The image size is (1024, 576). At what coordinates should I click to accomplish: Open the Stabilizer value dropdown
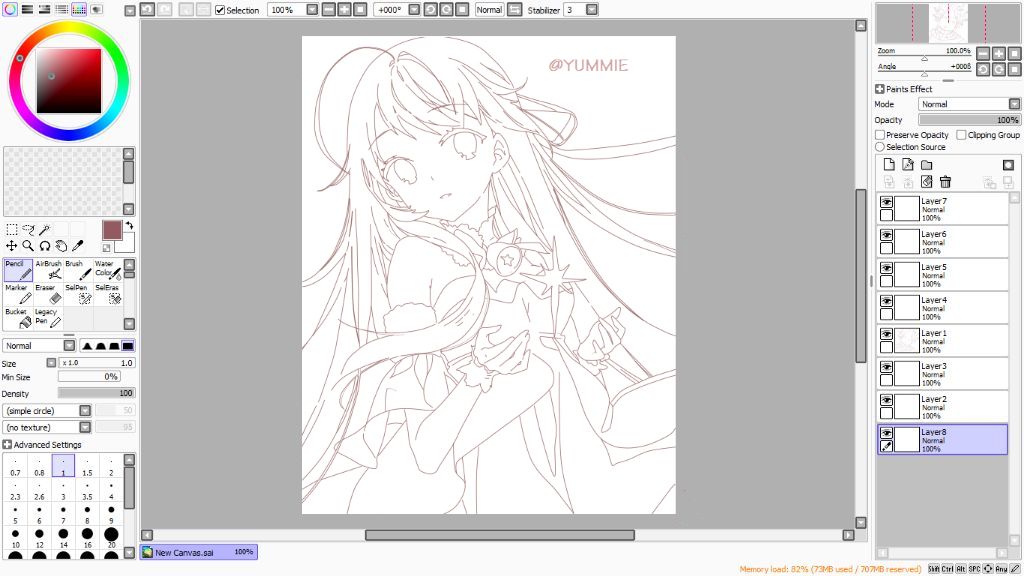coord(592,10)
